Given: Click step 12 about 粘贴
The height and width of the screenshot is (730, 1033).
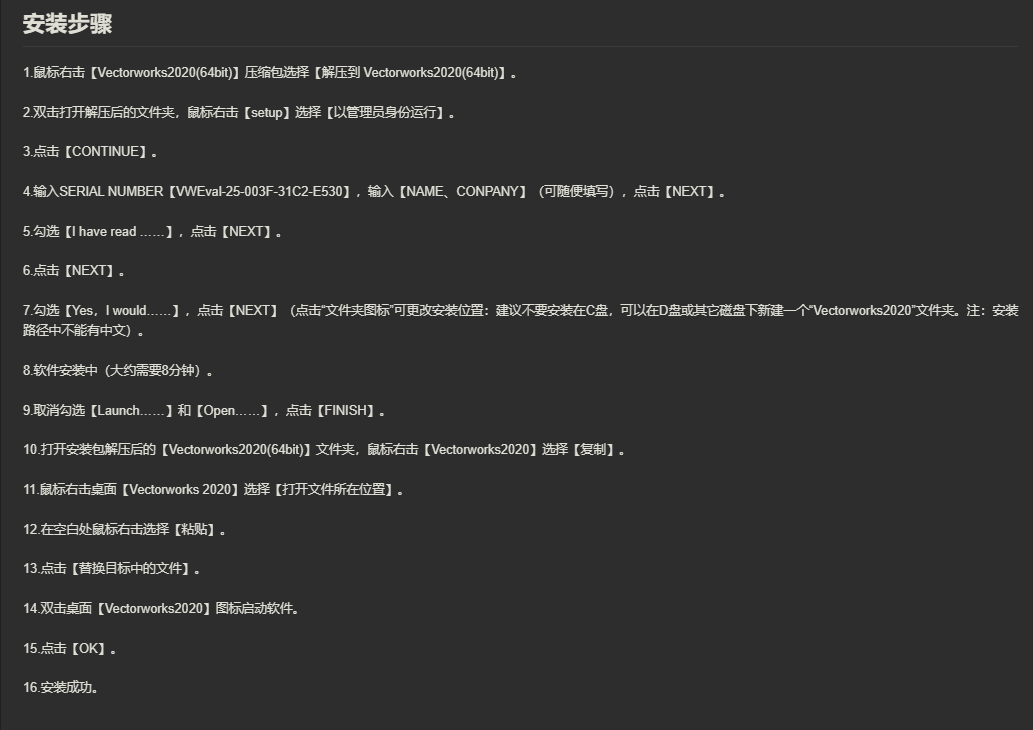Looking at the screenshot, I should coord(125,529).
